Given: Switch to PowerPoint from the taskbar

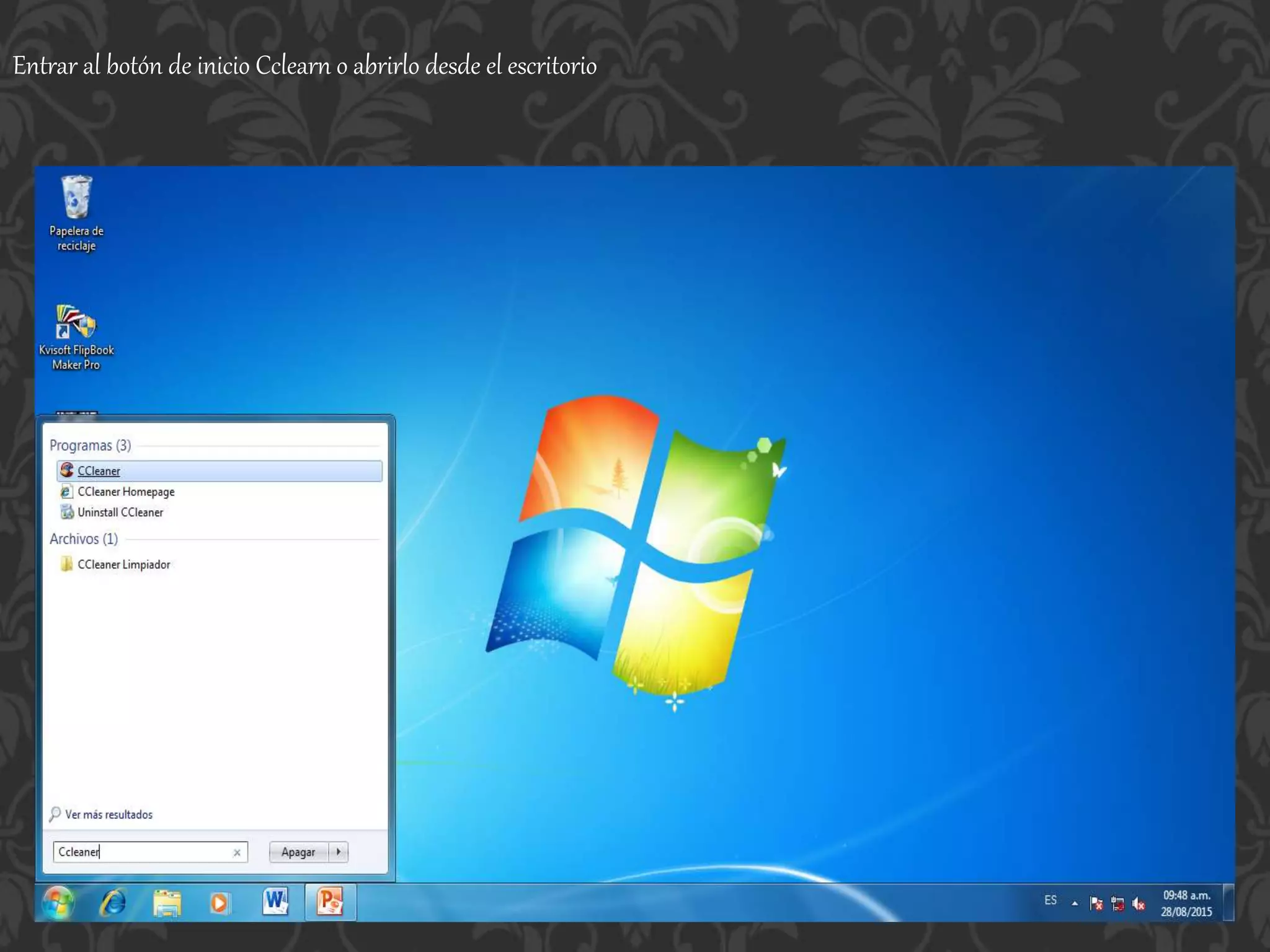Looking at the screenshot, I should (x=330, y=902).
